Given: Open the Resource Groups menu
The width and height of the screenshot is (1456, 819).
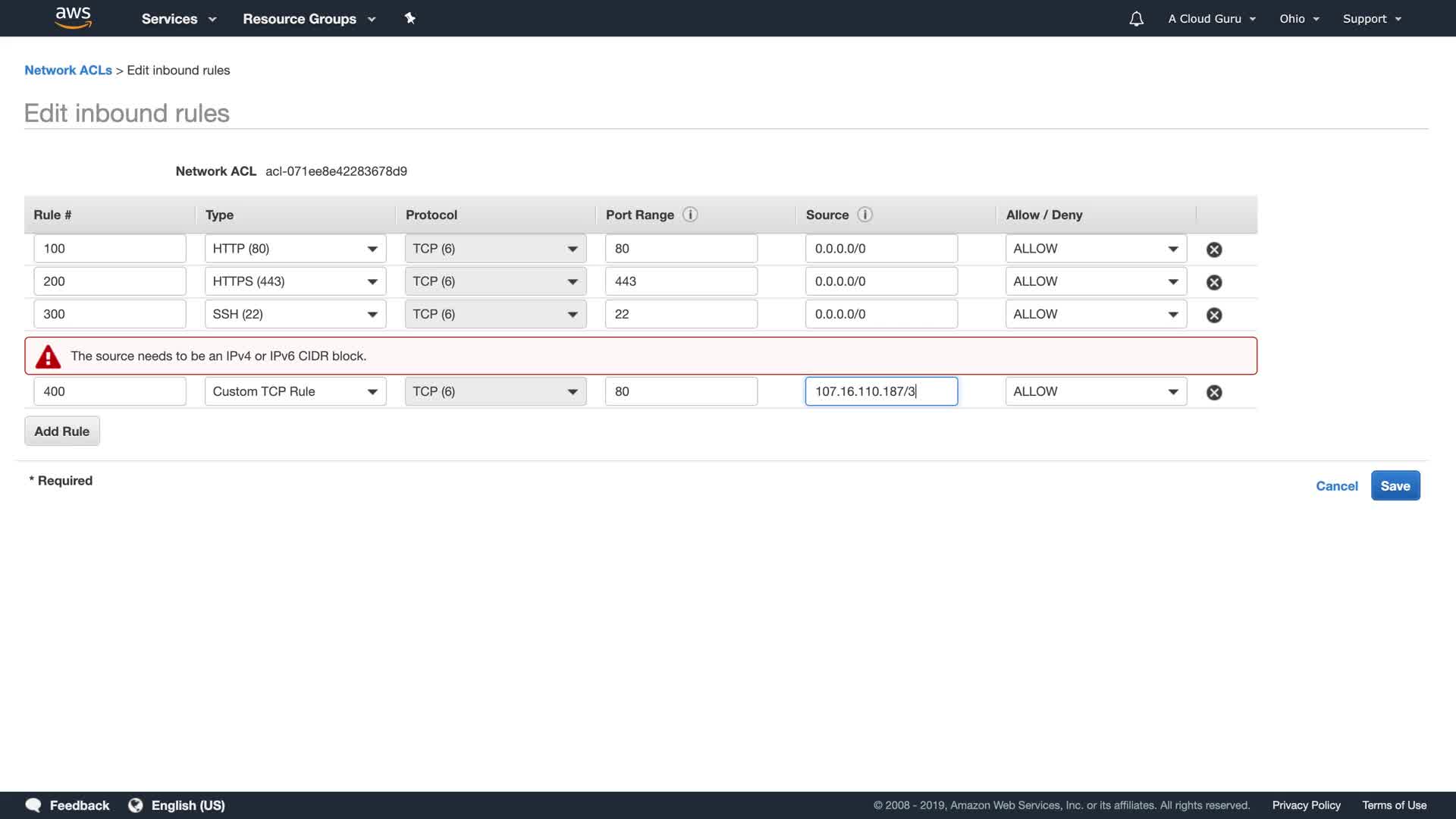Looking at the screenshot, I should click(309, 19).
